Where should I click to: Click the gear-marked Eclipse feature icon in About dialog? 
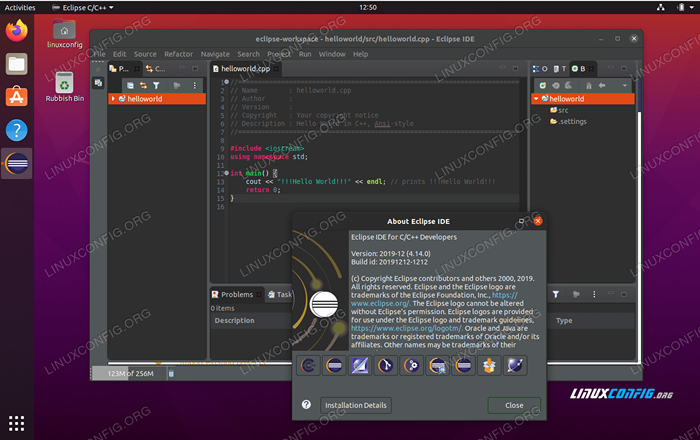[412, 366]
